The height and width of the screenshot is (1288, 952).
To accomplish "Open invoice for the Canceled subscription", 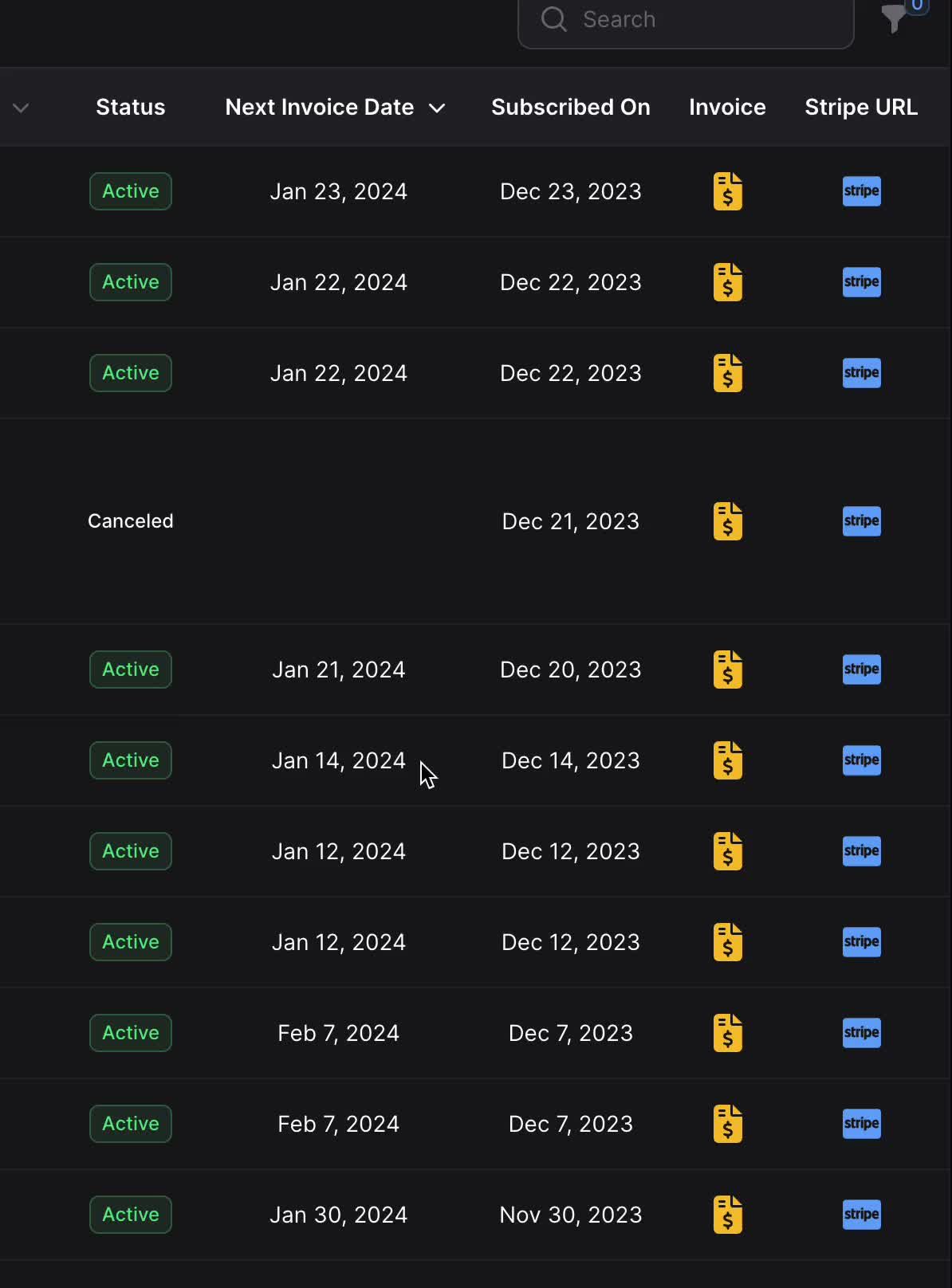I will point(727,521).
